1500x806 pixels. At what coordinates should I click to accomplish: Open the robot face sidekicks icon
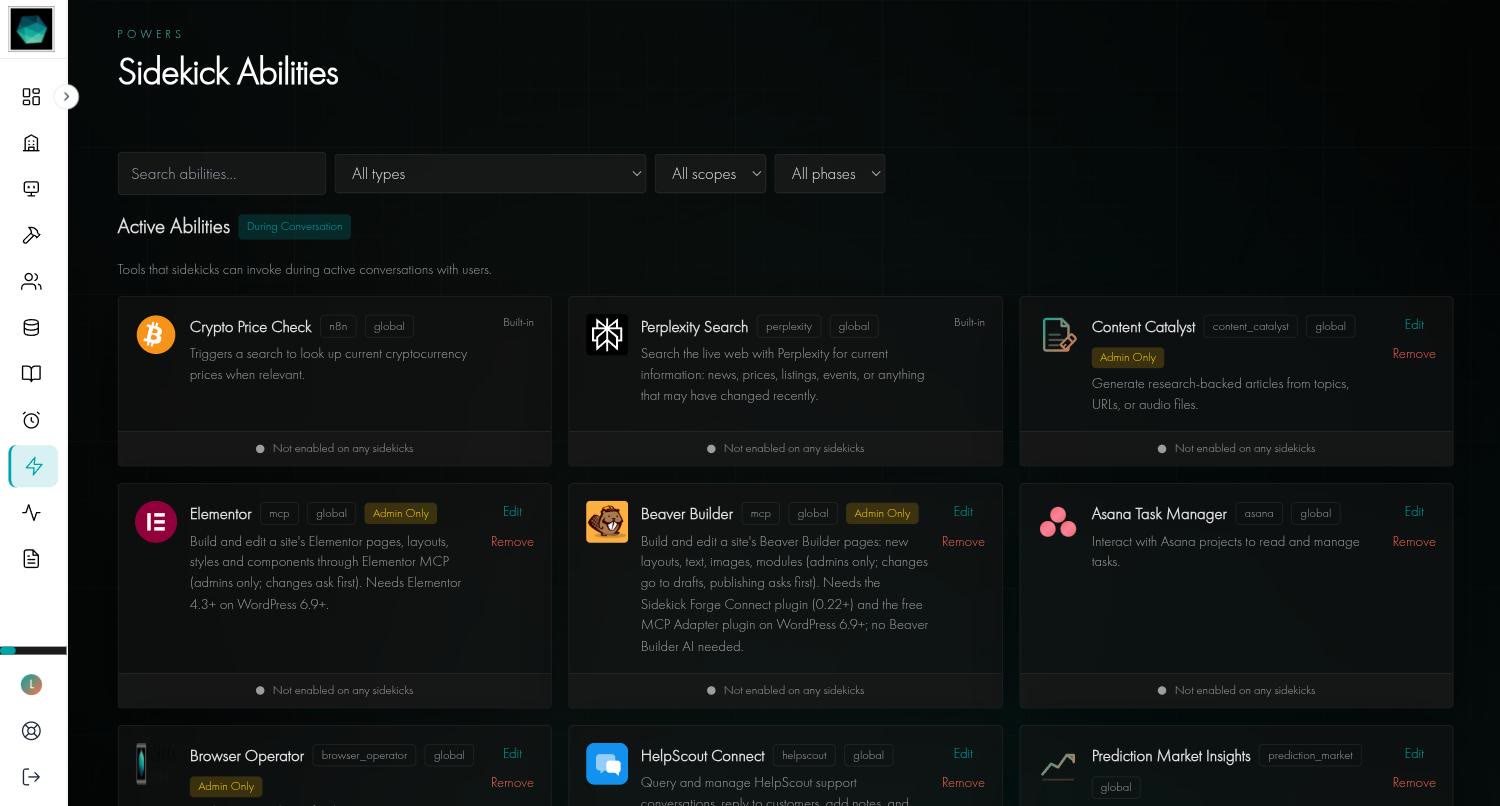pyautogui.click(x=31, y=189)
